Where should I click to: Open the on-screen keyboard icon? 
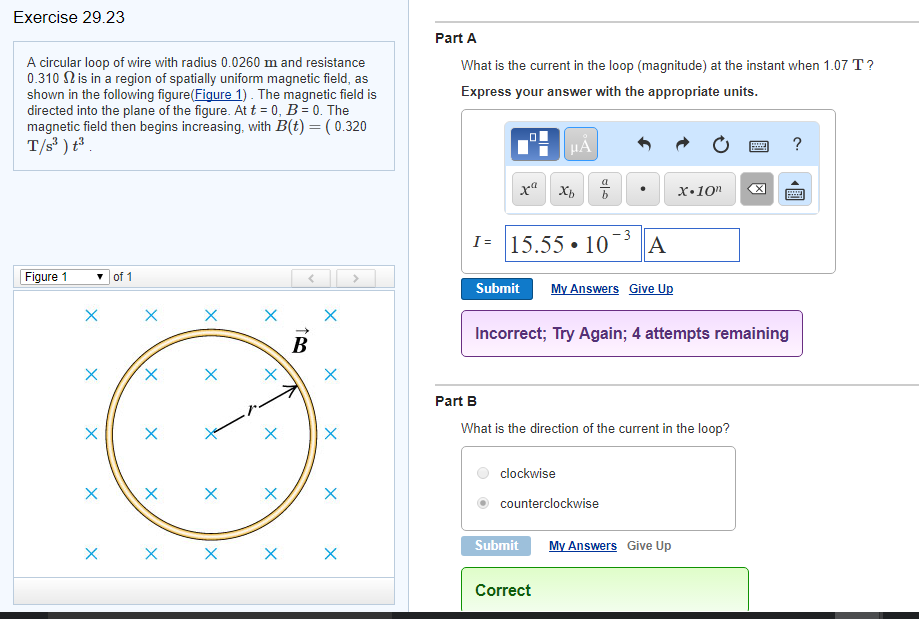pos(758,144)
